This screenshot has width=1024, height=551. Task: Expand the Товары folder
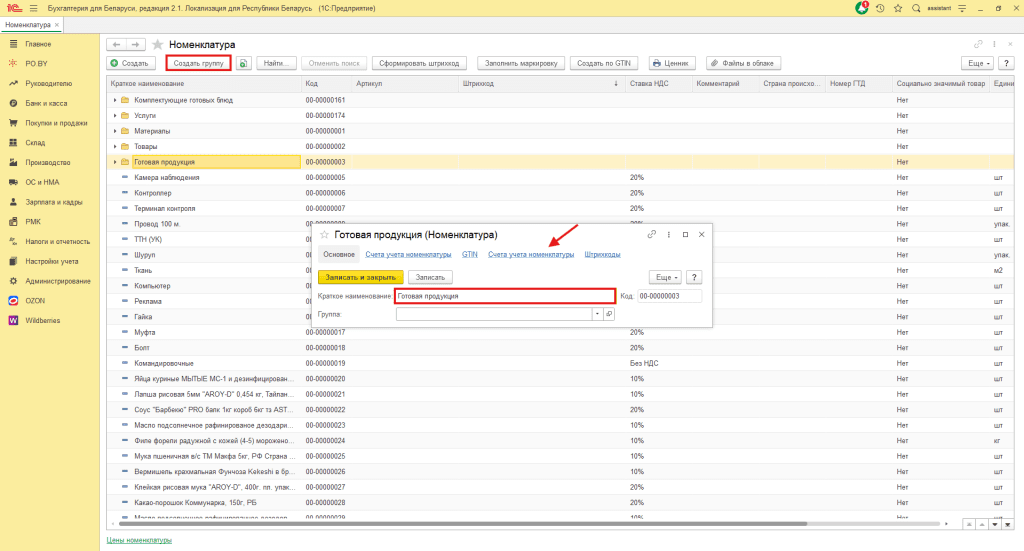(x=115, y=146)
